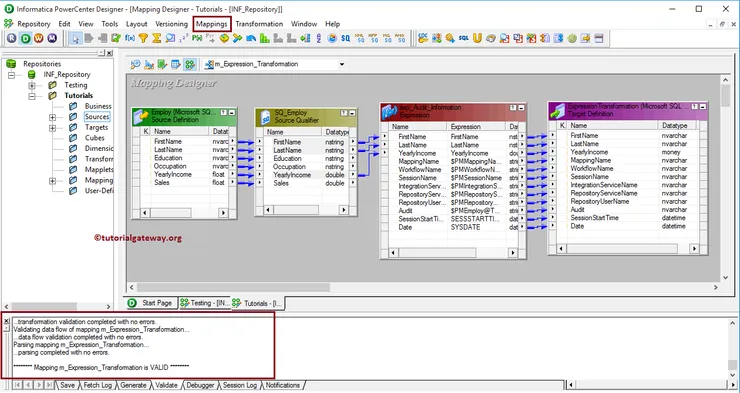Pick the SQL transformation toolbar icon
Screen dimensions: 740x393
click(x=463, y=38)
